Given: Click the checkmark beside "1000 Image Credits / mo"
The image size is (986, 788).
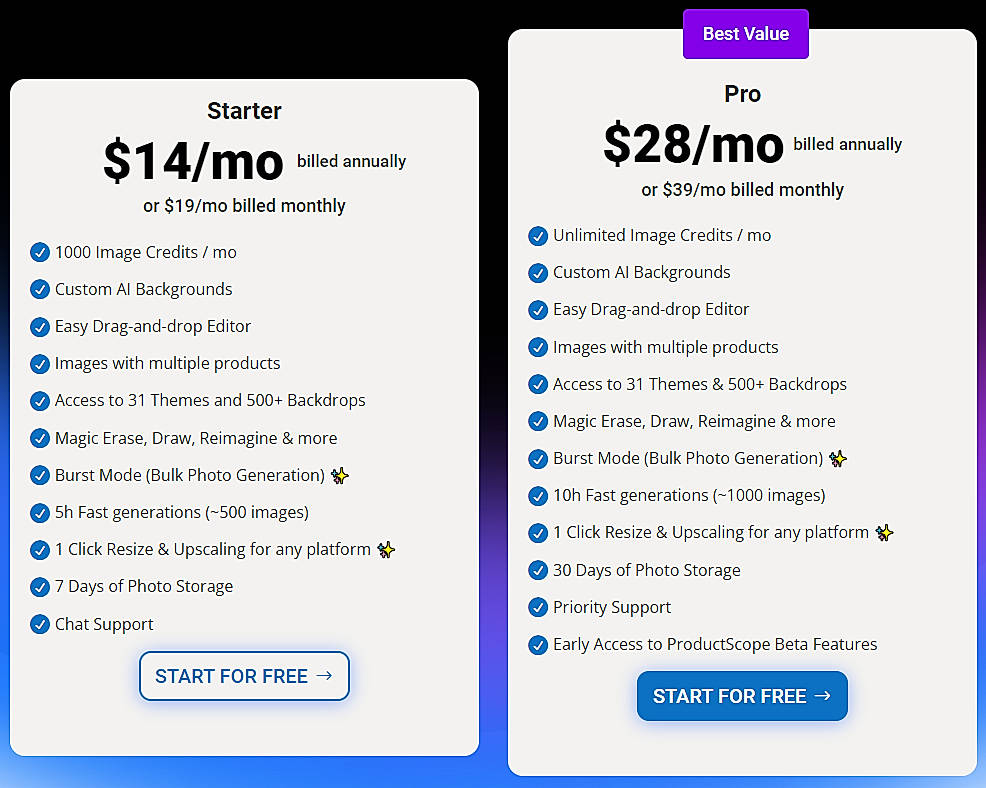Looking at the screenshot, I should coord(40,253).
